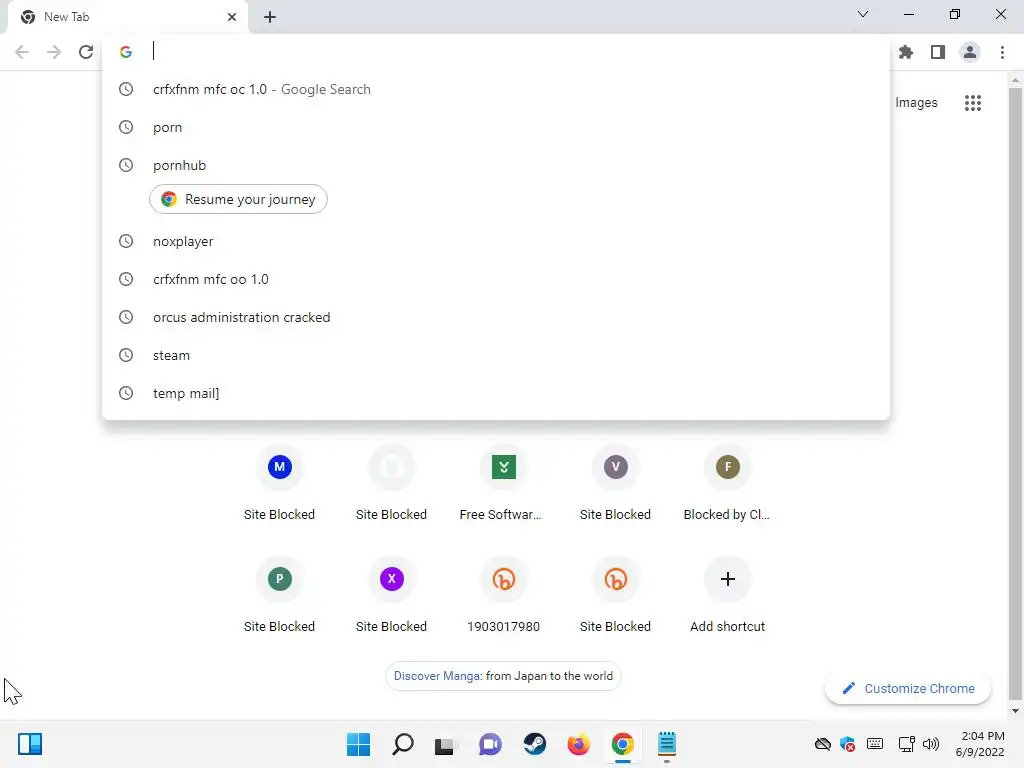
Task: Open the Windows Security tray icon
Action: point(848,744)
